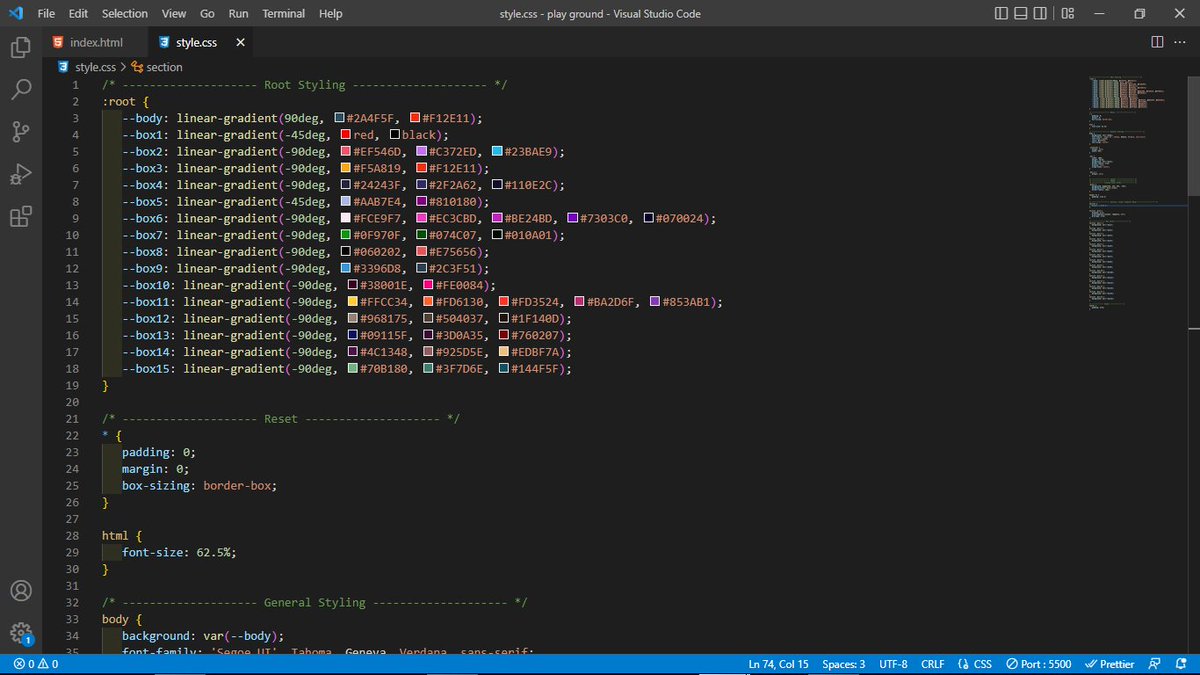
Task: Open the feedback icon in status bar
Action: tap(1155, 663)
